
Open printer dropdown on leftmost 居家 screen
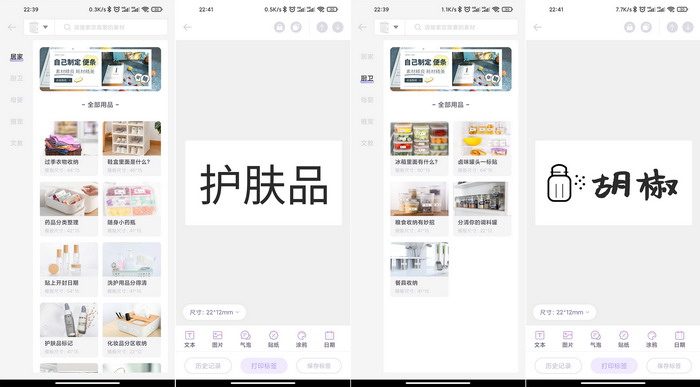38,27
